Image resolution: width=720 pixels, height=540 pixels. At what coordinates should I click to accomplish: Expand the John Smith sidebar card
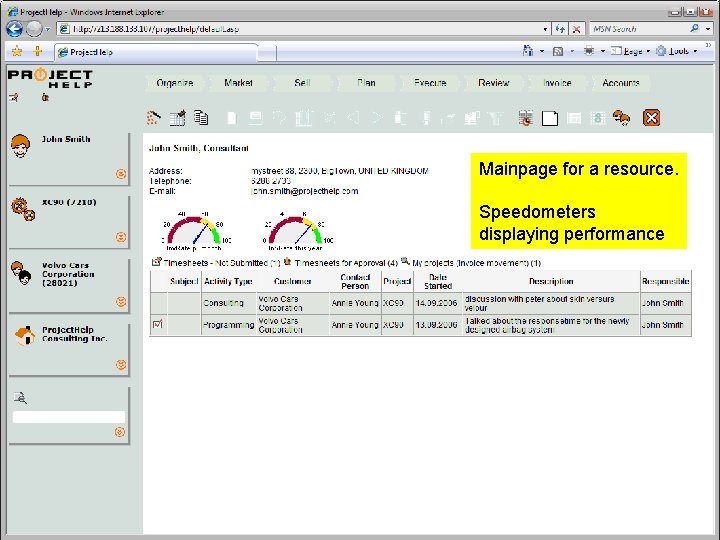[121, 174]
